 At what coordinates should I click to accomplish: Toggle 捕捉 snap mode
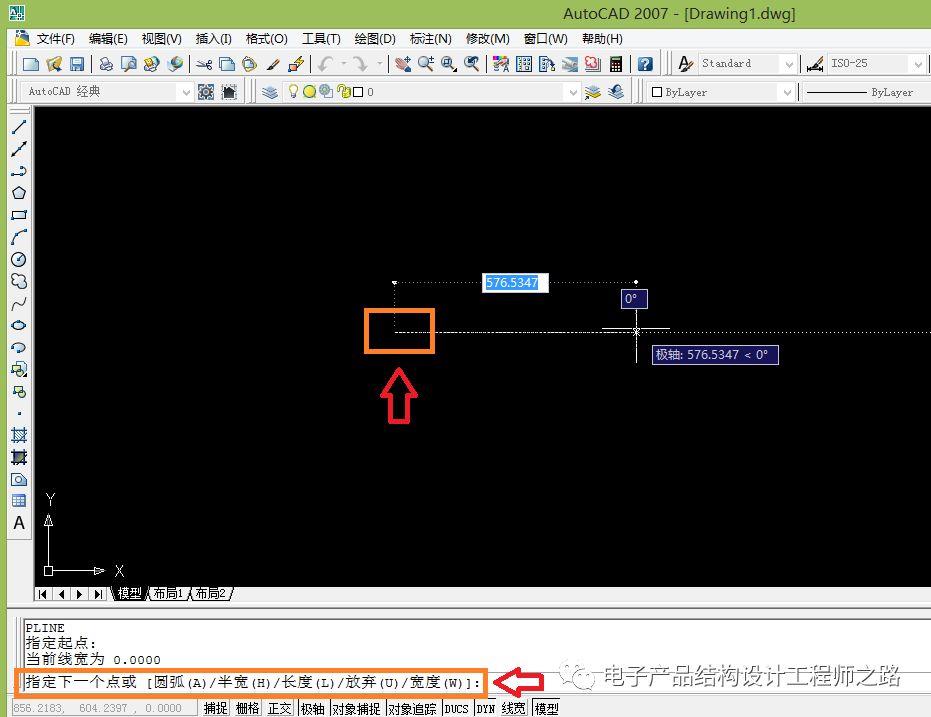click(x=216, y=708)
